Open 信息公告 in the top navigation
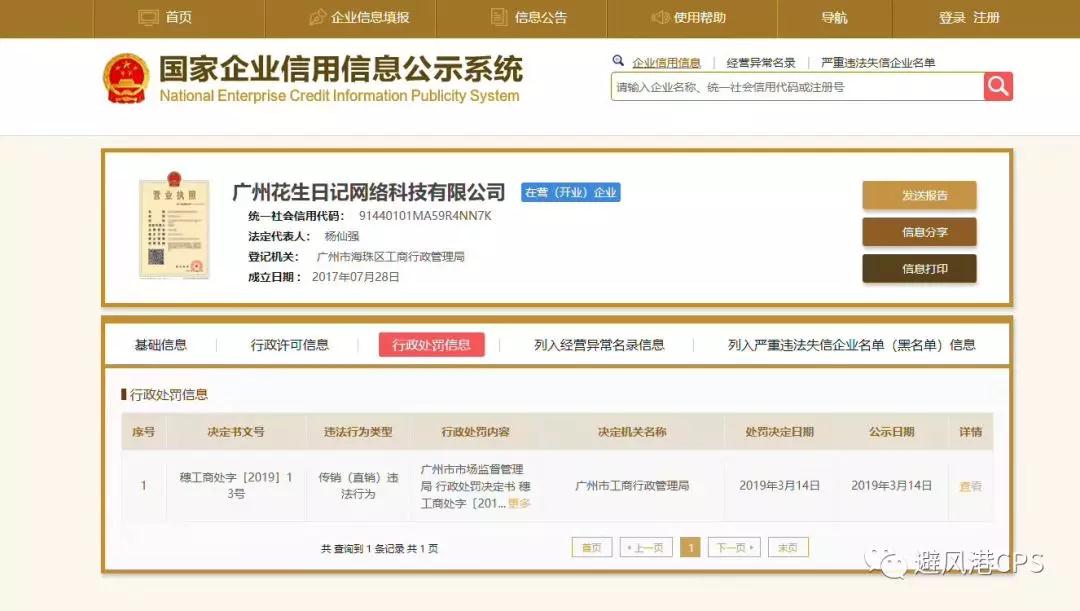 (541, 17)
